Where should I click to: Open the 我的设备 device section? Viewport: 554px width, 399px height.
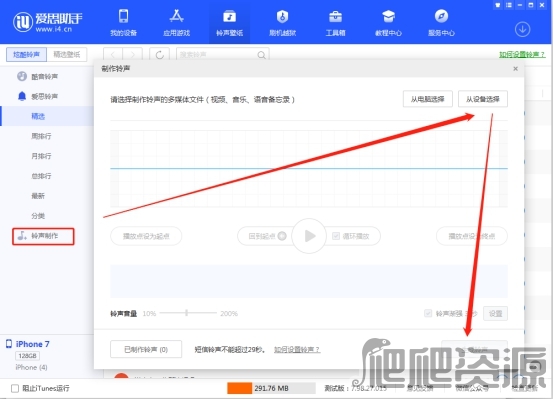tap(124, 23)
